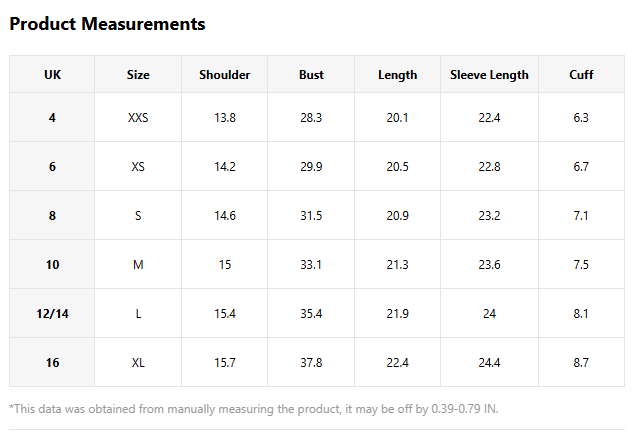Viewport: 634px width, 432px height.
Task: Click the manual measurement disclaimer note
Action: (x=254, y=409)
